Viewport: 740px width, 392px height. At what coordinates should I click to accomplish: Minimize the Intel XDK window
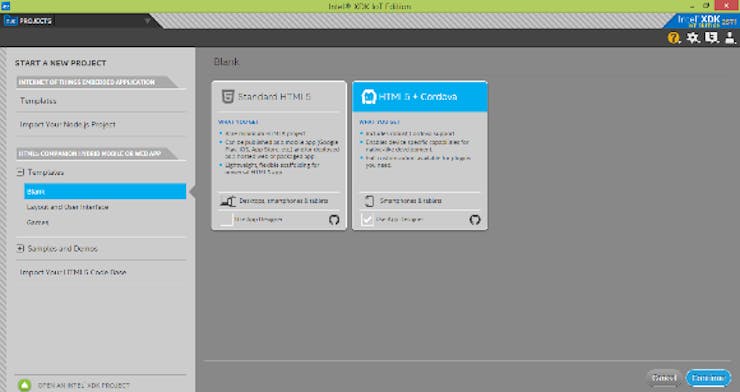tap(692, 6)
